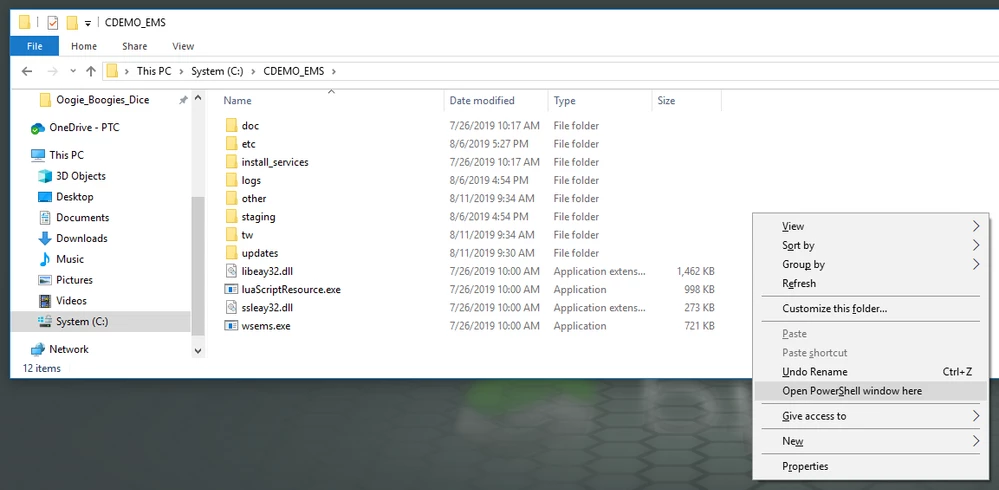Viewport: 999px width, 490px height.
Task: Go back with the Back arrow
Action: click(27, 71)
